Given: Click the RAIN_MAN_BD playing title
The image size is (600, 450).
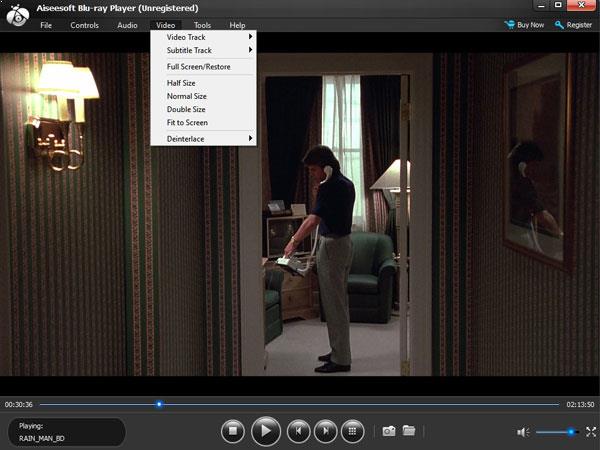Looking at the screenshot, I should tap(42, 439).
